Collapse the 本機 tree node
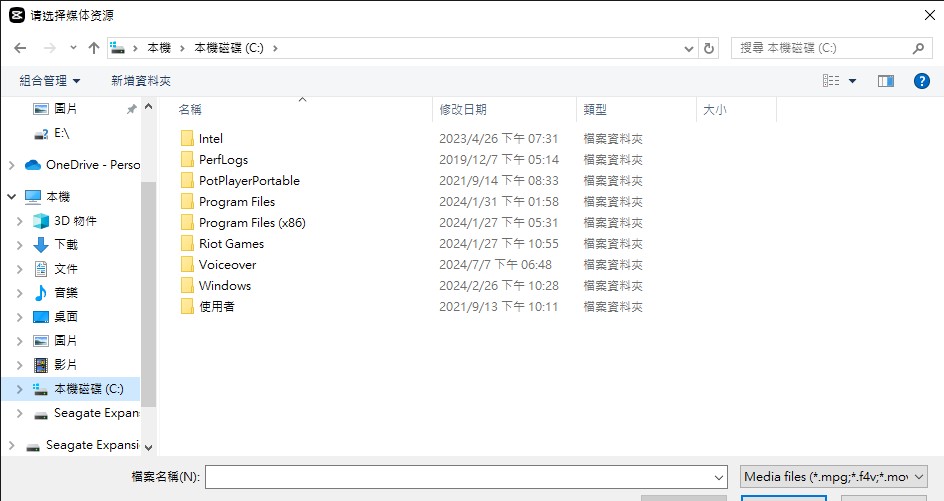 pyautogui.click(x=11, y=196)
